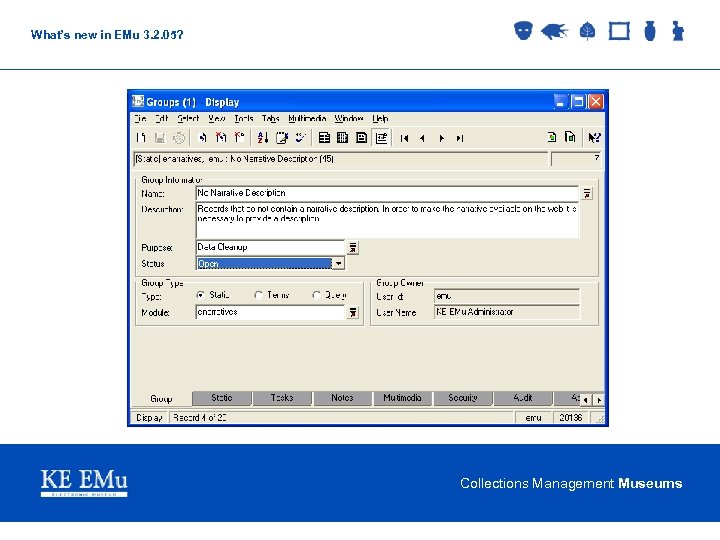Open the Name field lookup list button

(x=587, y=193)
